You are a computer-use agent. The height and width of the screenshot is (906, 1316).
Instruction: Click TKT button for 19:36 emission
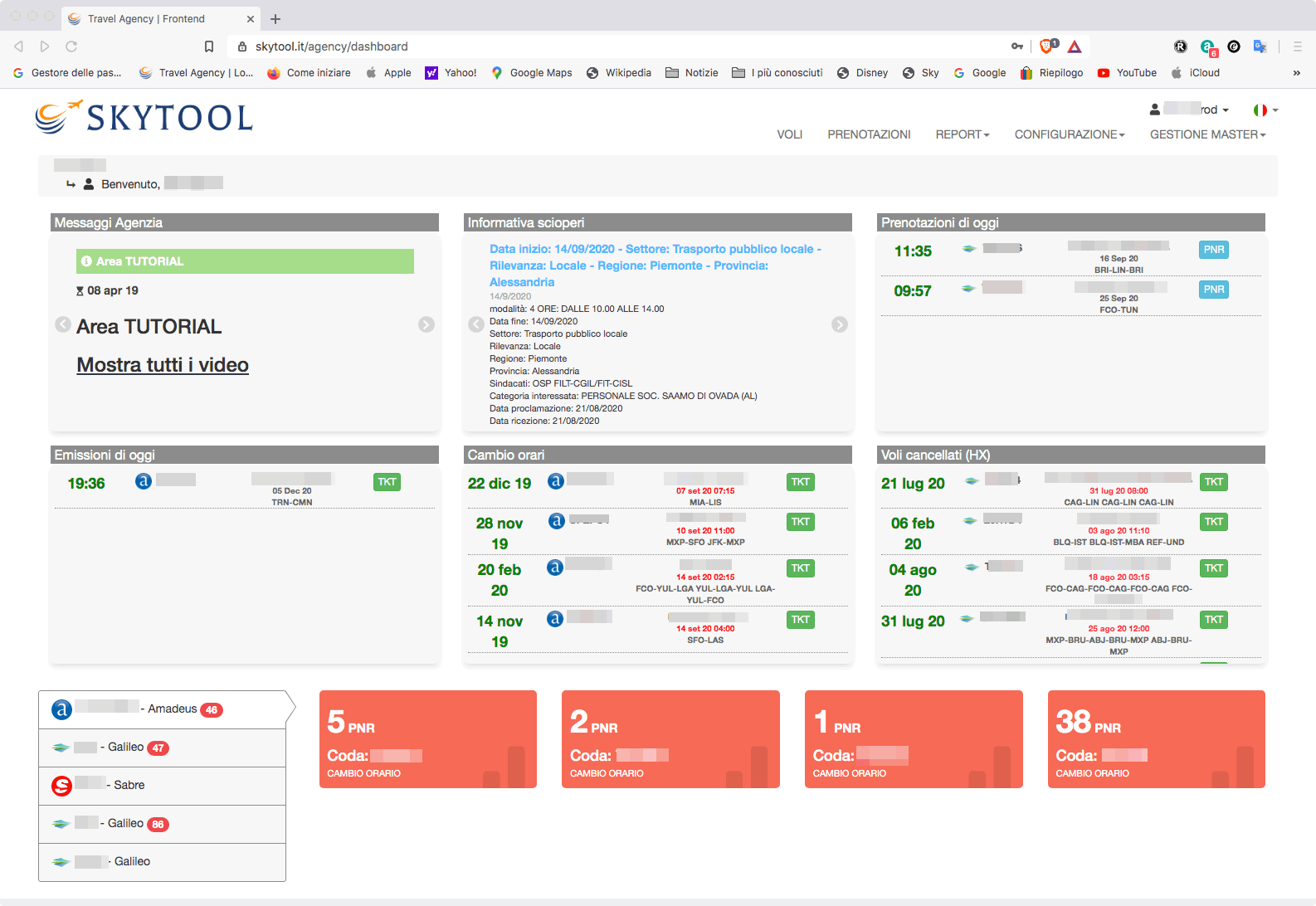pos(387,482)
